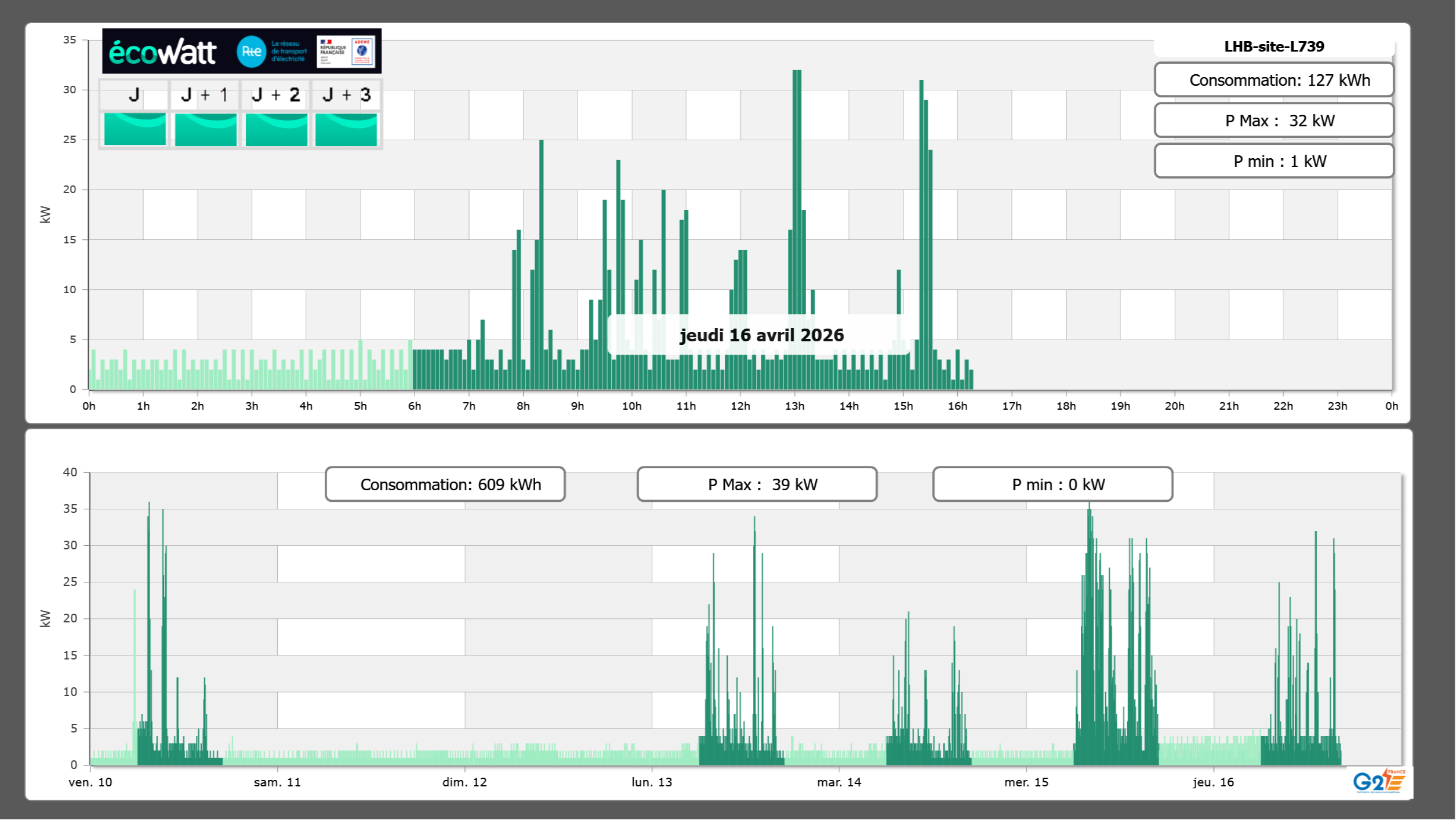Click the P min : 0 kW weekly box

coord(1052,484)
